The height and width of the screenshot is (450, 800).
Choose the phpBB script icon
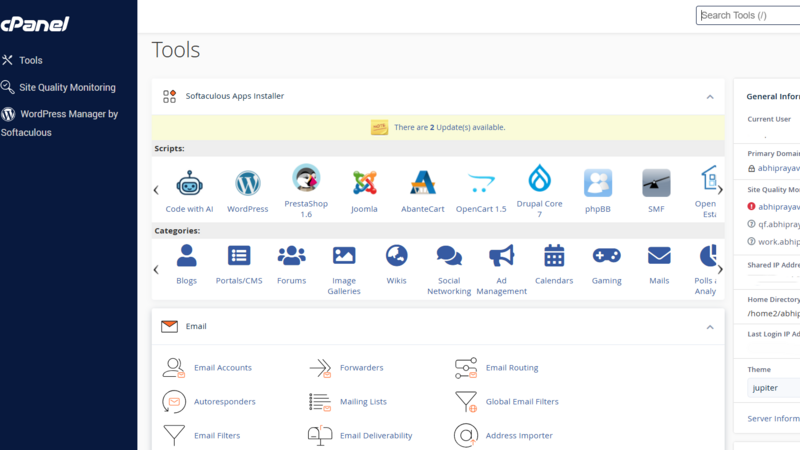597,183
